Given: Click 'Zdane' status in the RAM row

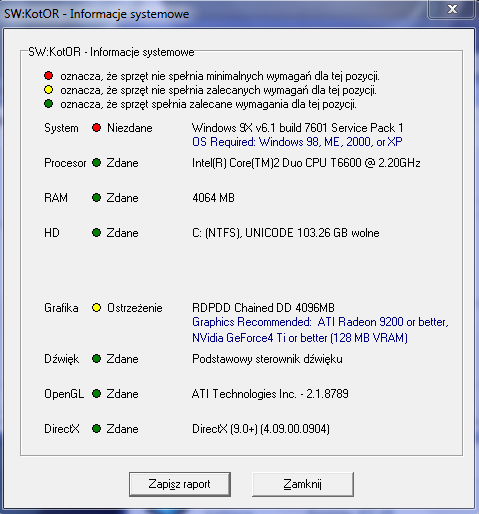Looking at the screenshot, I should click(x=122, y=198).
